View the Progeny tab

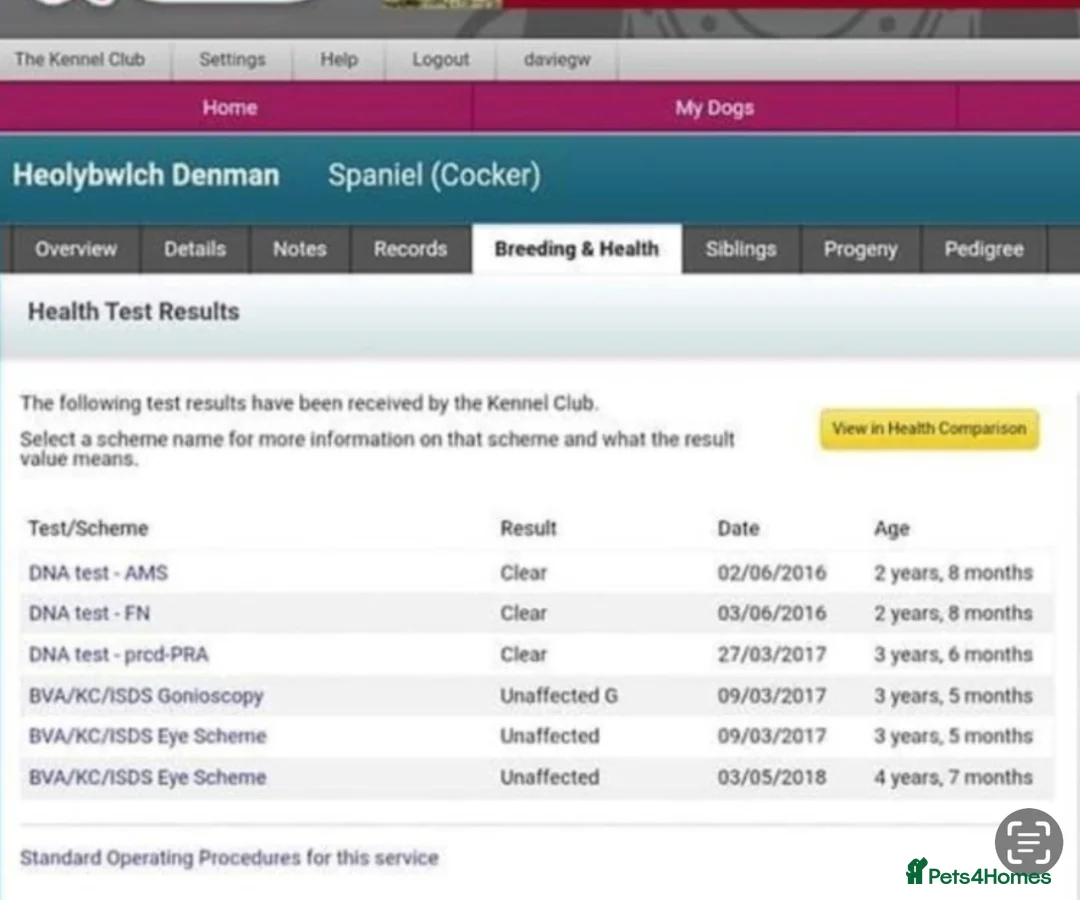860,249
